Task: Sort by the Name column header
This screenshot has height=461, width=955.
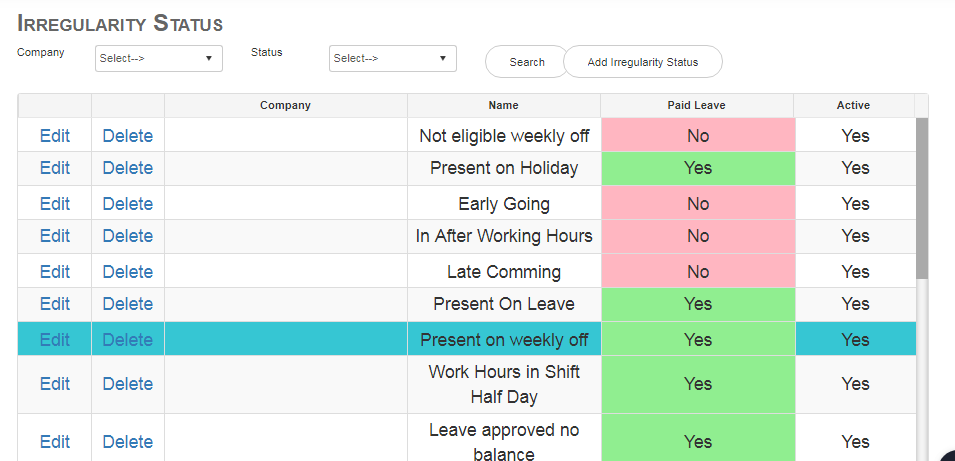Action: pyautogui.click(x=504, y=105)
